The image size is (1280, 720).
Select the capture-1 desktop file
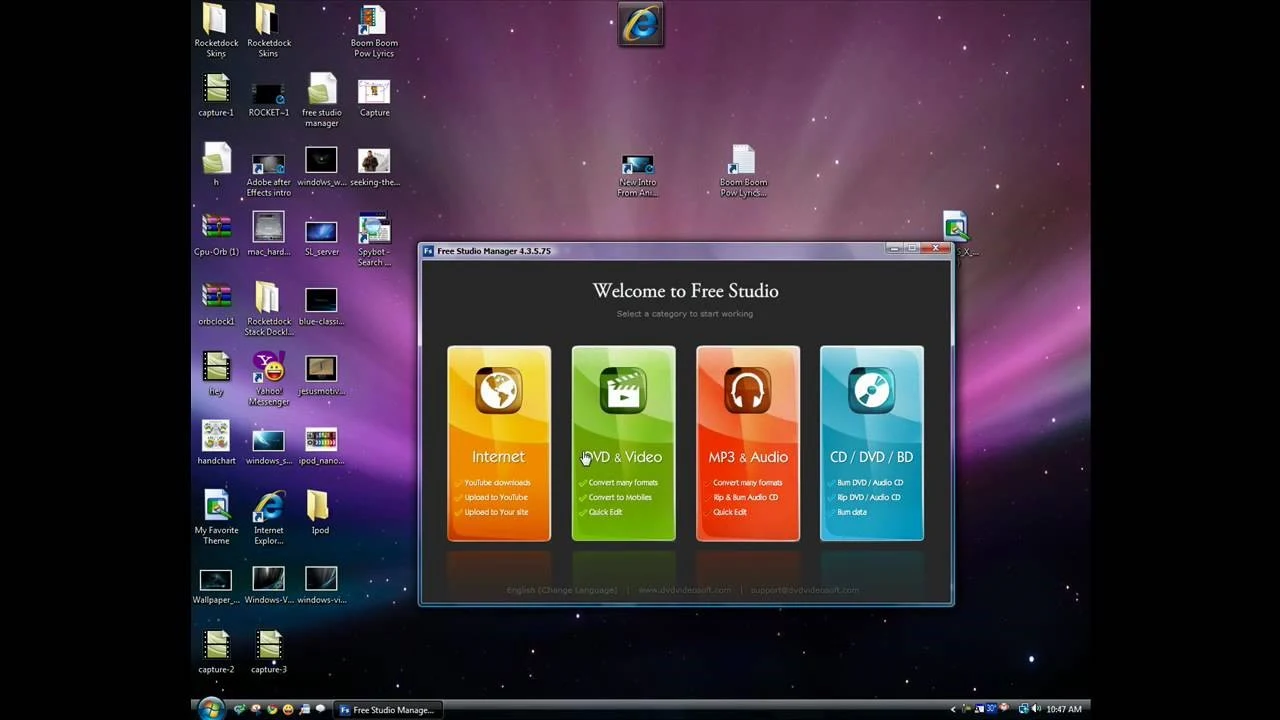(216, 96)
